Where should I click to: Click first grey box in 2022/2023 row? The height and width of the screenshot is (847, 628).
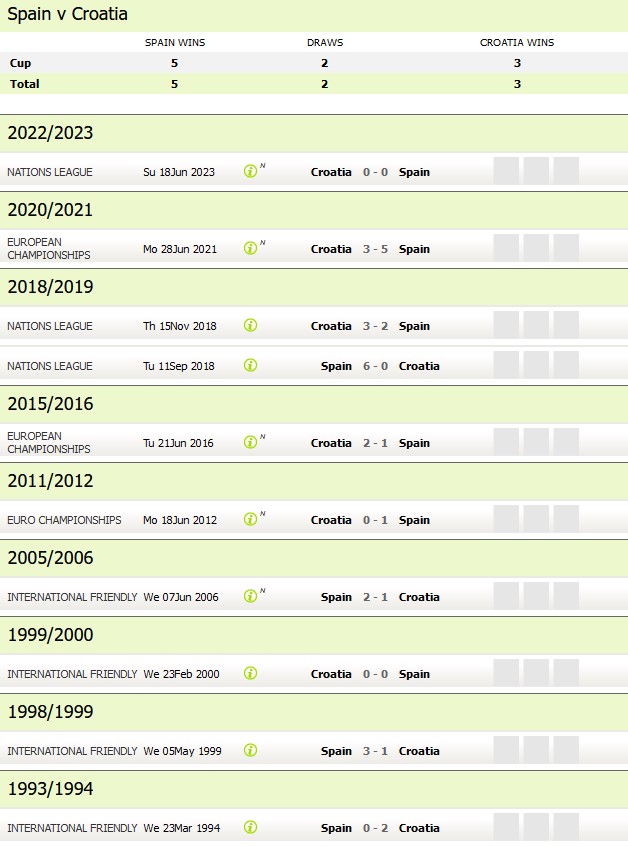(x=506, y=171)
